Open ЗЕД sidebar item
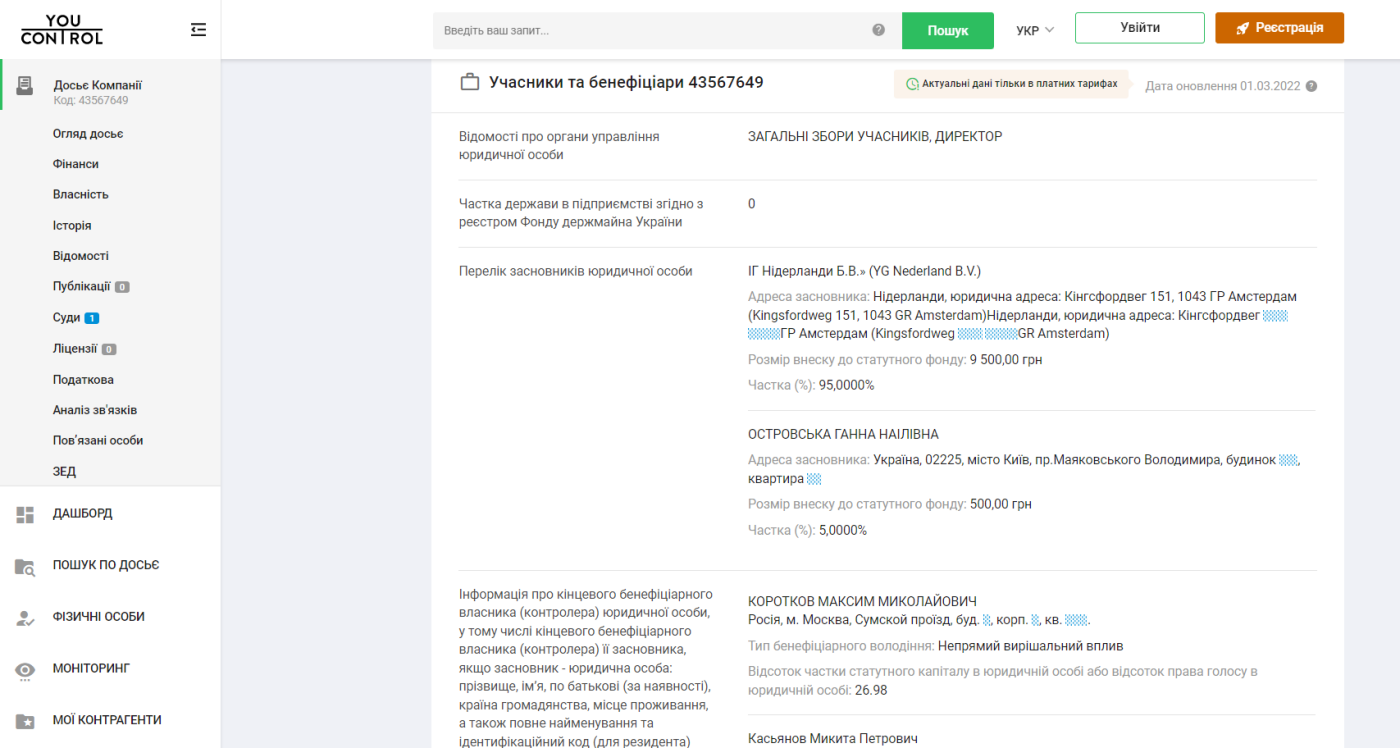Viewport: 1400px width, 748px height. coord(64,471)
